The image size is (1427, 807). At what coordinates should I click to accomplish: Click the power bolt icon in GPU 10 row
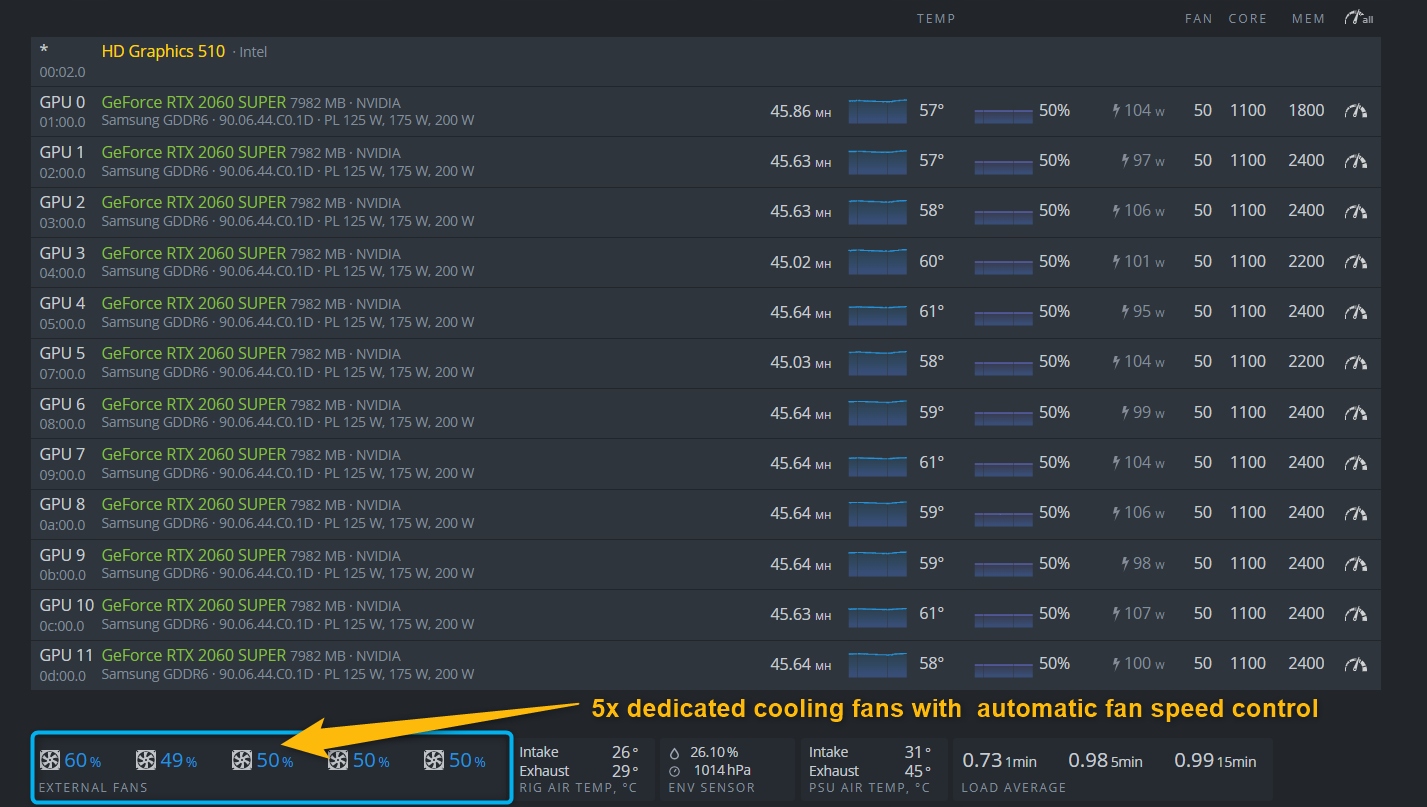[1117, 614]
